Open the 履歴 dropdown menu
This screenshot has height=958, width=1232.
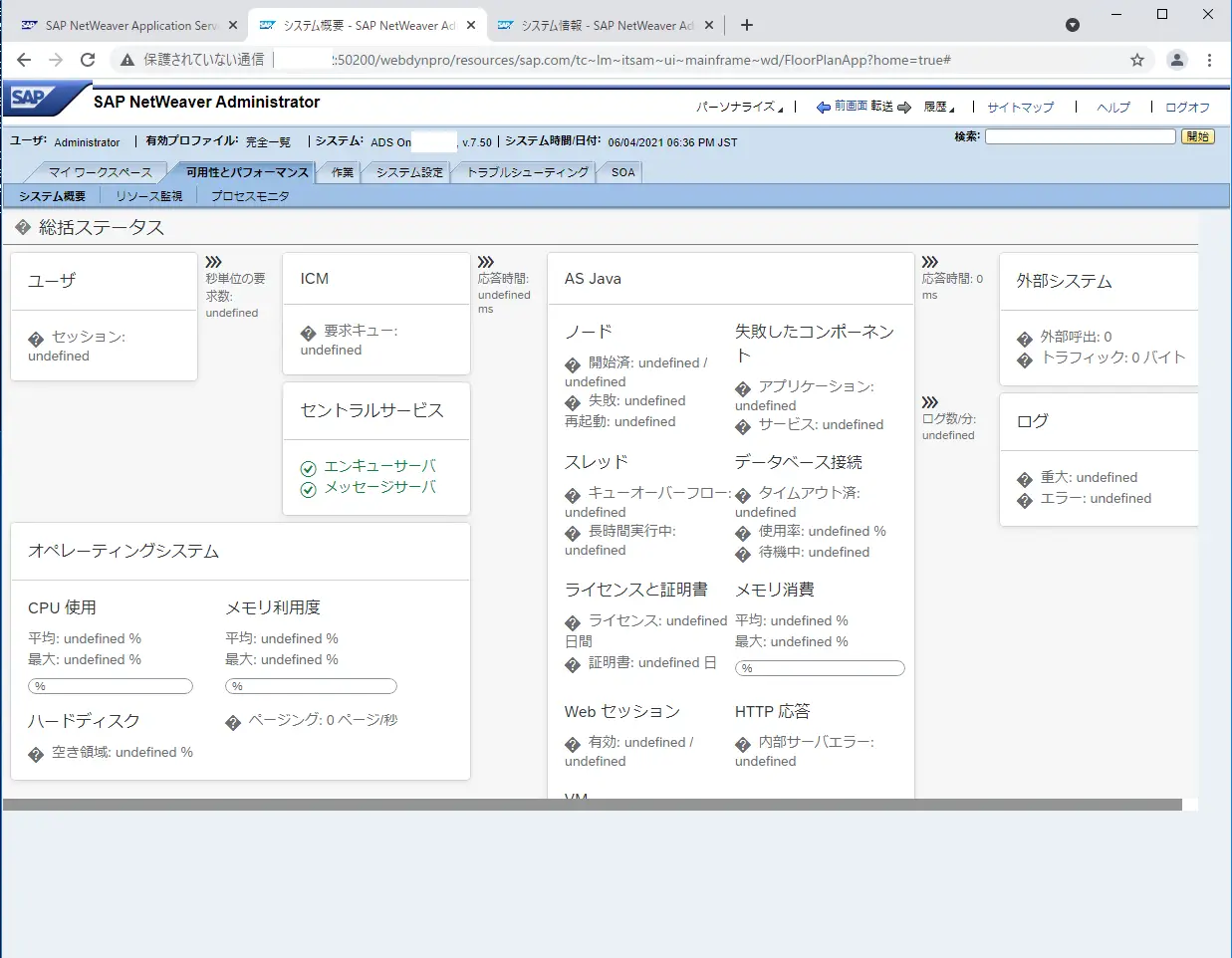[x=939, y=108]
